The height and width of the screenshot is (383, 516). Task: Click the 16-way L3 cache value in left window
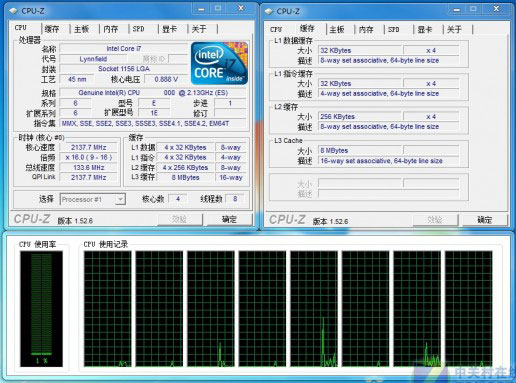point(231,177)
